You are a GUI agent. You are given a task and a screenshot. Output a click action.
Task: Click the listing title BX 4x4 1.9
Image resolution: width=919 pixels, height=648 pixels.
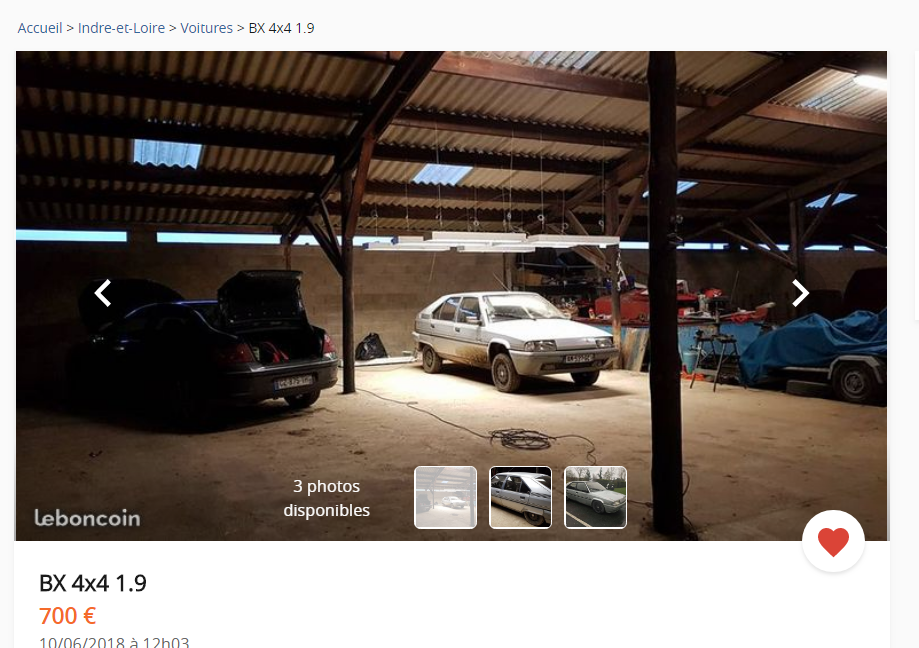click(x=93, y=584)
